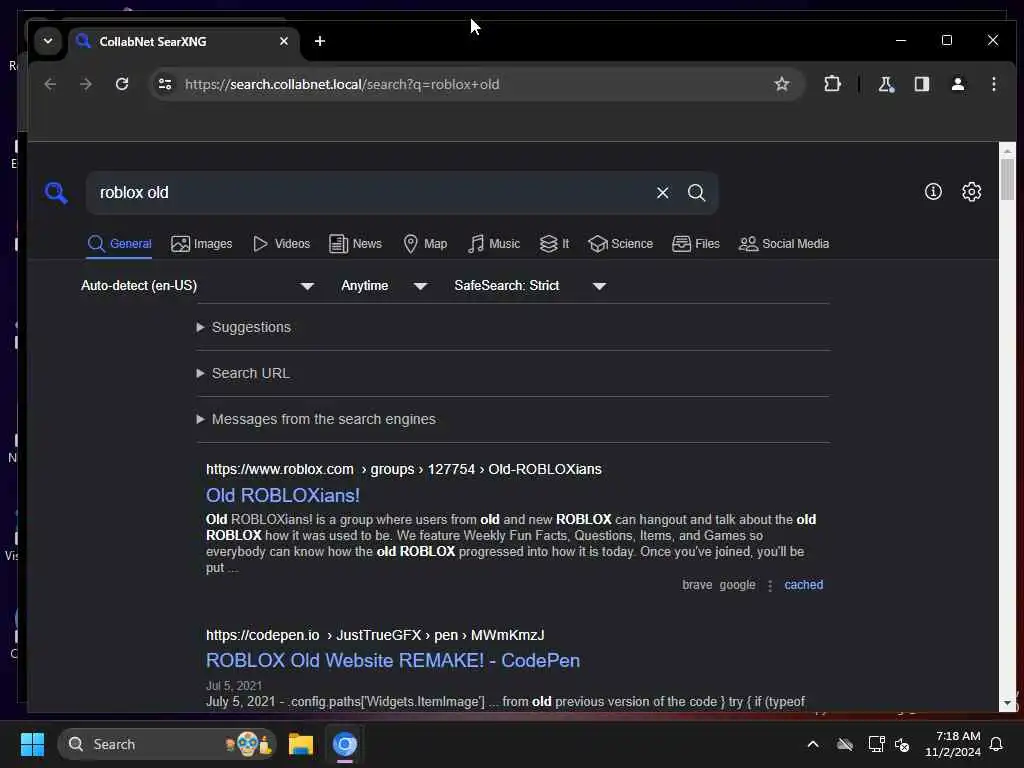This screenshot has width=1024, height=768.
Task: Open the Anytime time range dropdown
Action: click(x=384, y=286)
